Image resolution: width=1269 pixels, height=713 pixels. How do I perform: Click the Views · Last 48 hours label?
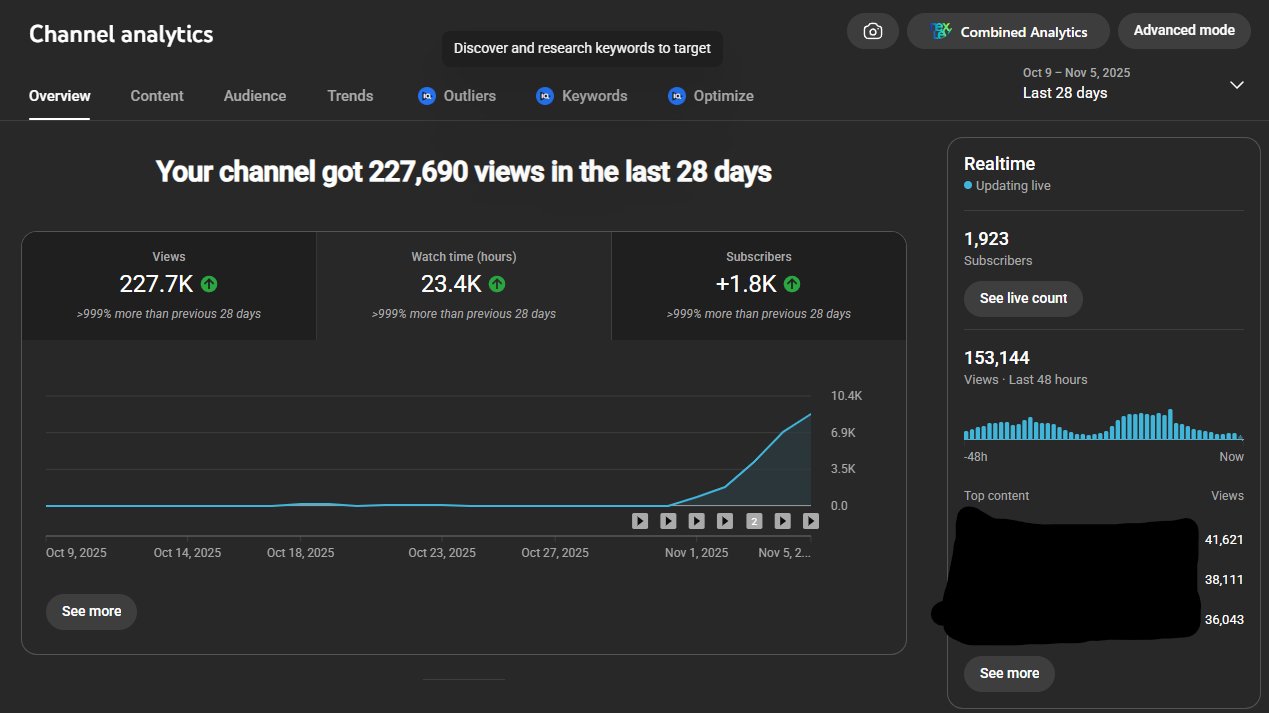point(1025,380)
